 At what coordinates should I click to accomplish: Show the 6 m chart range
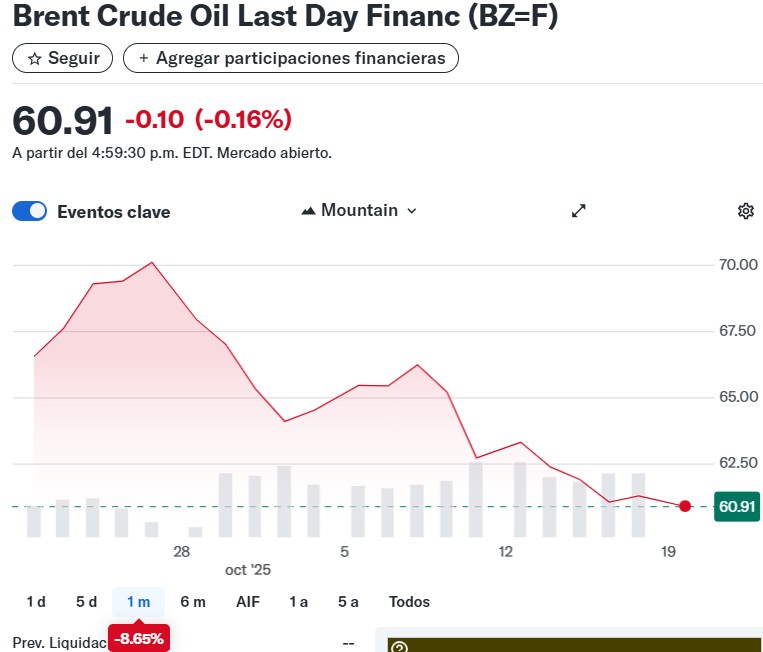193,602
